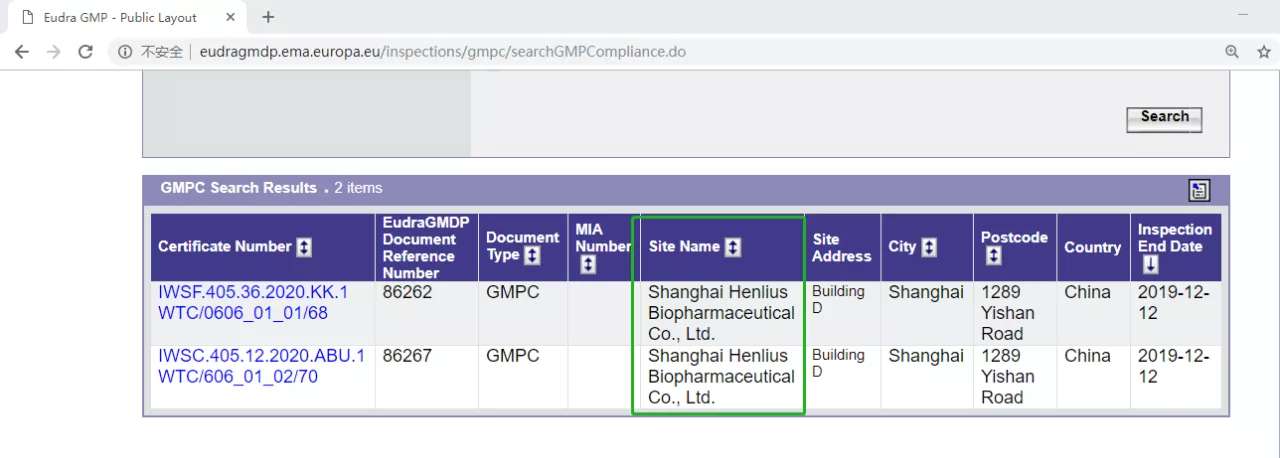Image resolution: width=1280 pixels, height=458 pixels.
Task: Select the Eudra GMP - Public Layout tab
Action: click(120, 17)
